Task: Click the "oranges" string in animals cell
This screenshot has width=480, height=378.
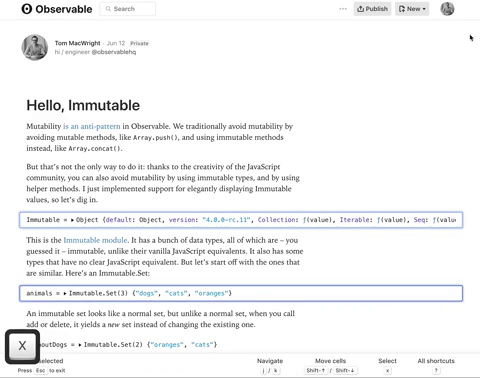Action: [x=211, y=293]
